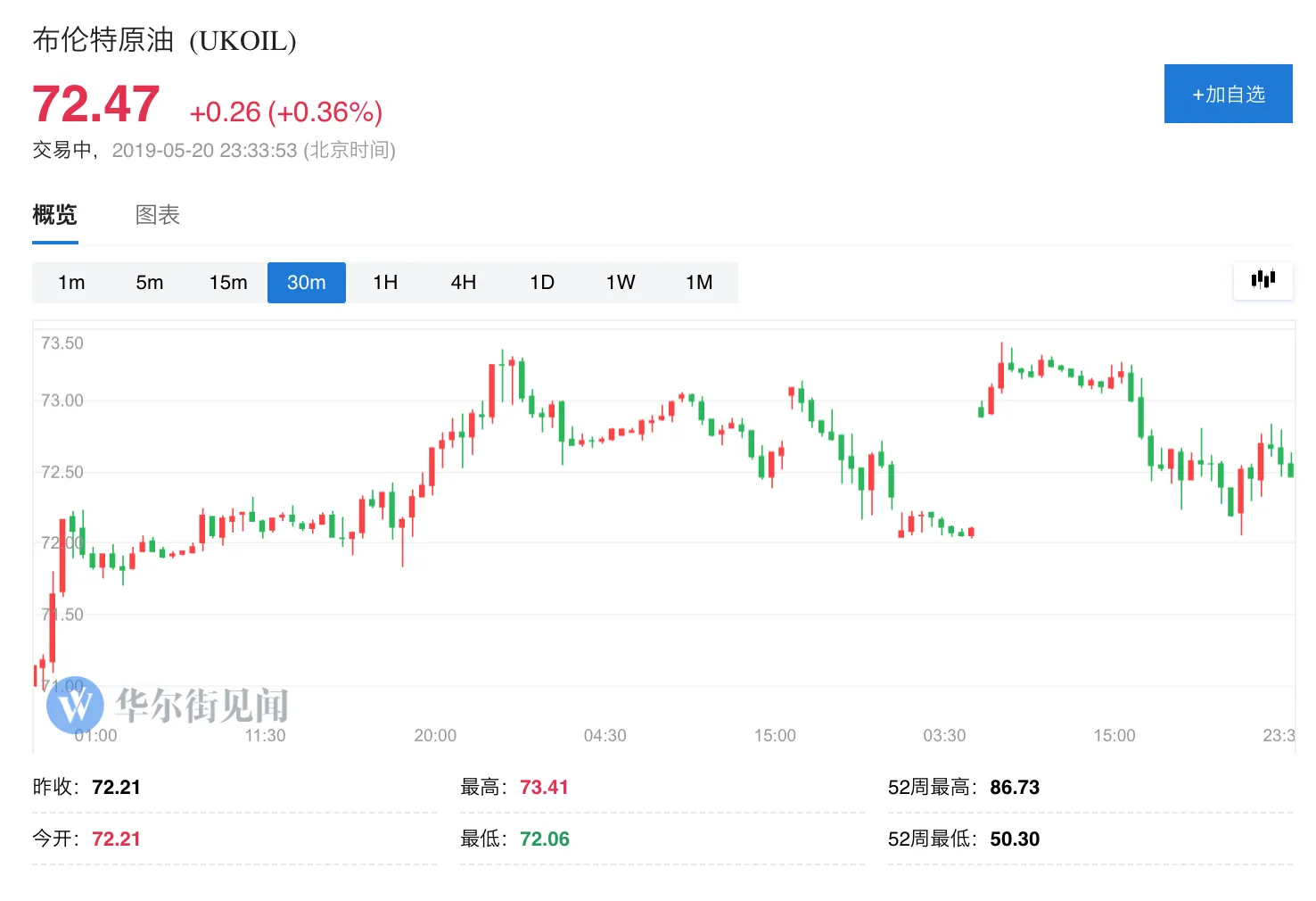Image resolution: width=1316 pixels, height=901 pixels.
Task: Click the 72.50 price axis label
Action: (x=62, y=472)
